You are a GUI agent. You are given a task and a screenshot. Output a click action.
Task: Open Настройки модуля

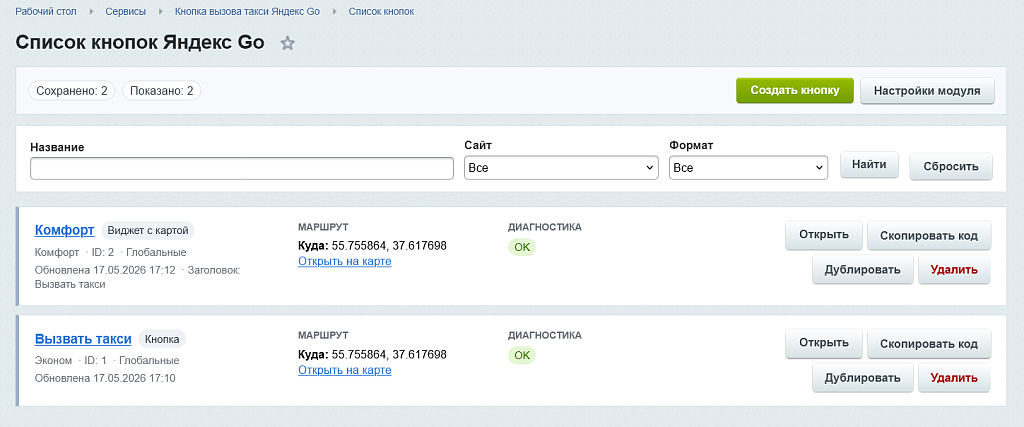[927, 91]
